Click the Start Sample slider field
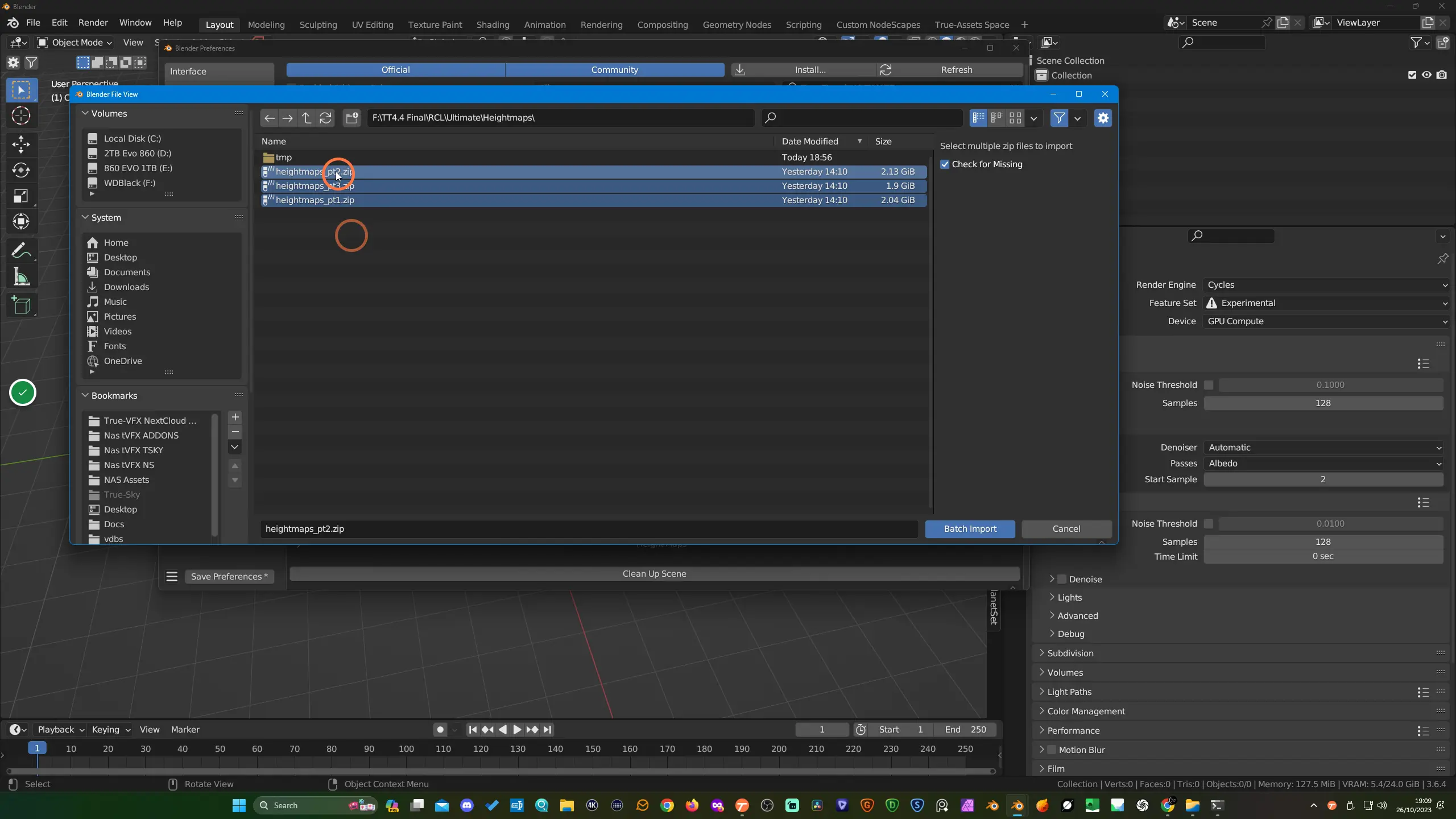This screenshot has width=1456, height=819. 1323,479
